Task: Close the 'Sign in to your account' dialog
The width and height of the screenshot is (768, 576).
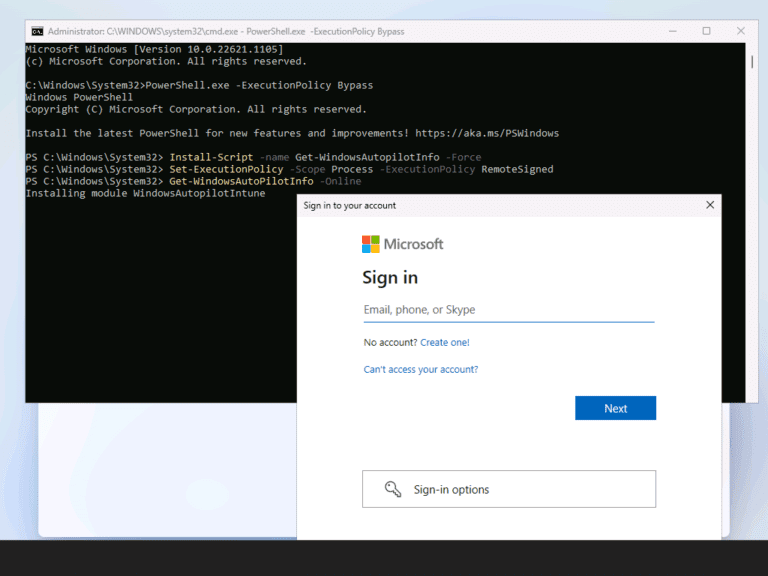Action: 710,205
